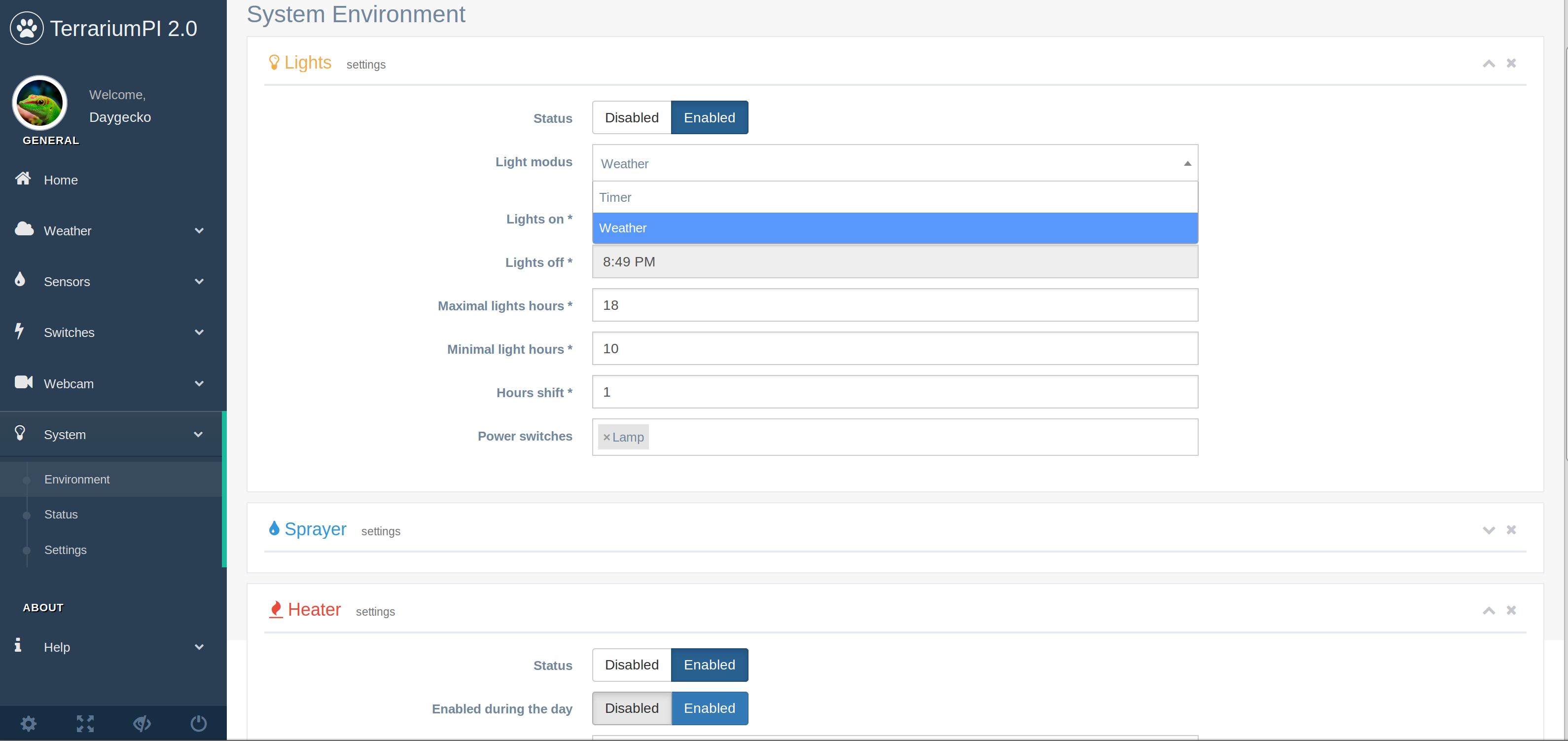Set Heater status to Disabled

[x=631, y=665]
